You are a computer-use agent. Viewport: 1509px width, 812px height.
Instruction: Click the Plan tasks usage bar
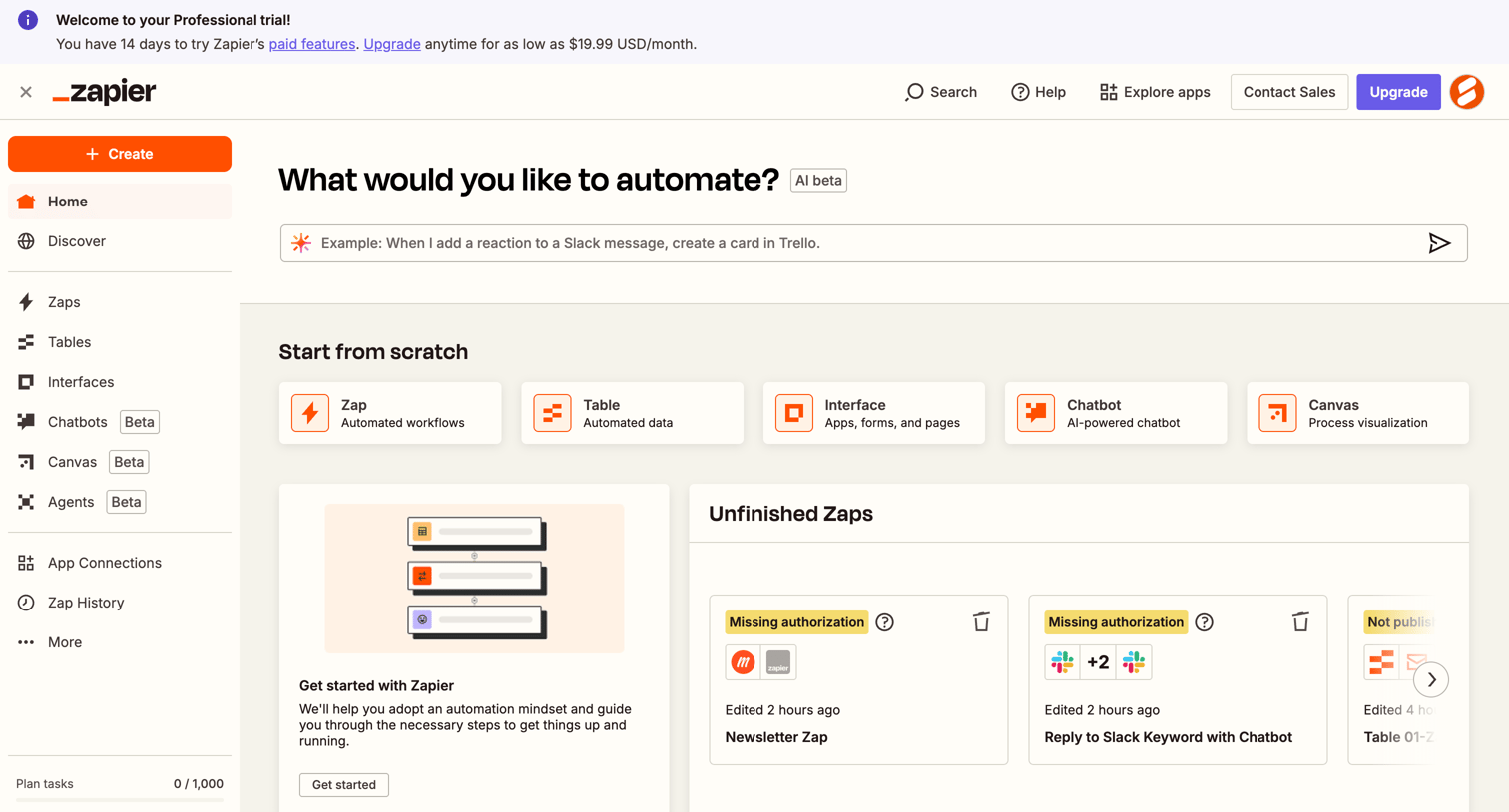tap(120, 799)
